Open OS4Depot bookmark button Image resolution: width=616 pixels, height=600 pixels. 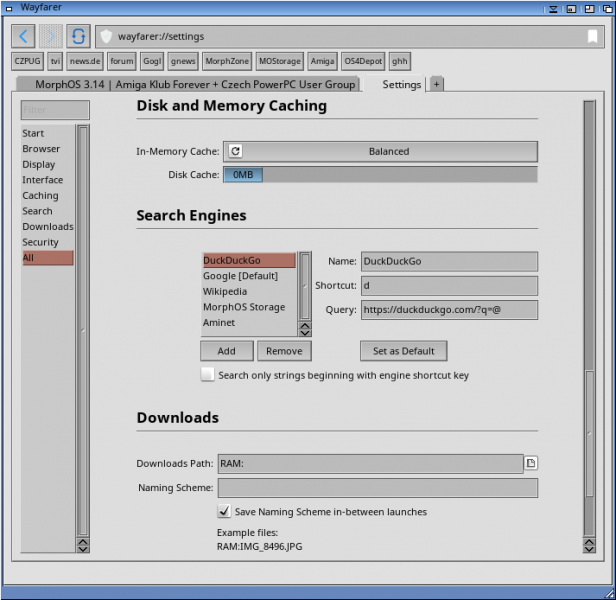[363, 61]
